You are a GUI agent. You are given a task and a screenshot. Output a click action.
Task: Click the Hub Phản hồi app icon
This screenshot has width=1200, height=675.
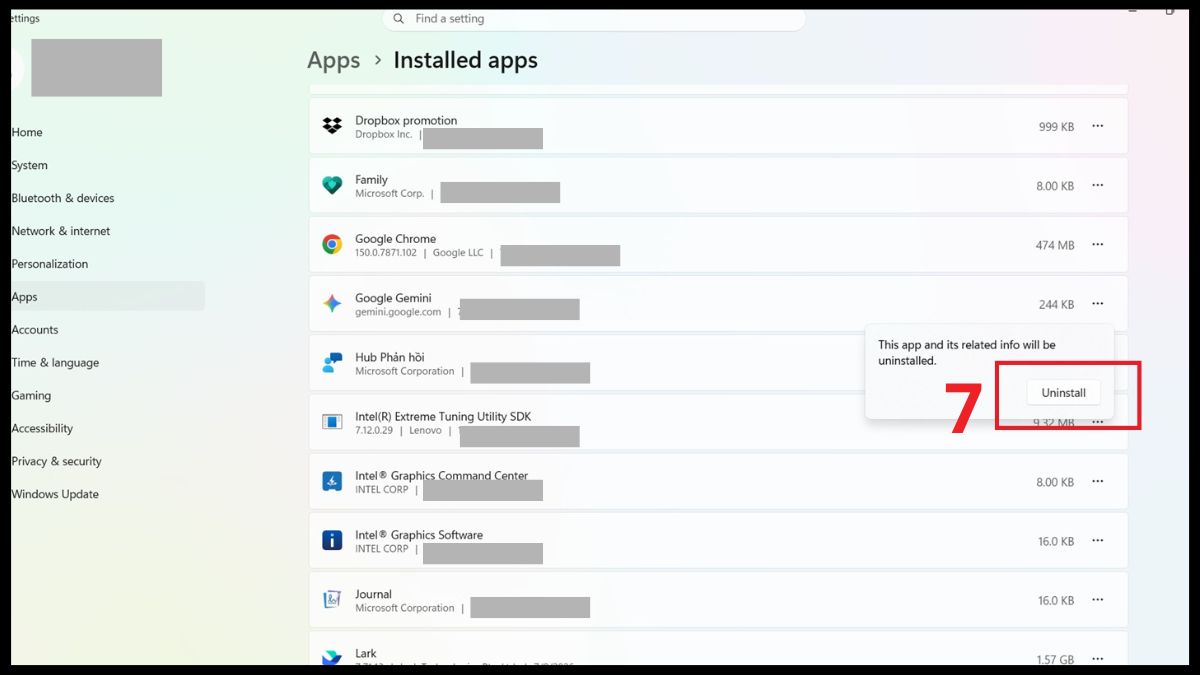[332, 363]
